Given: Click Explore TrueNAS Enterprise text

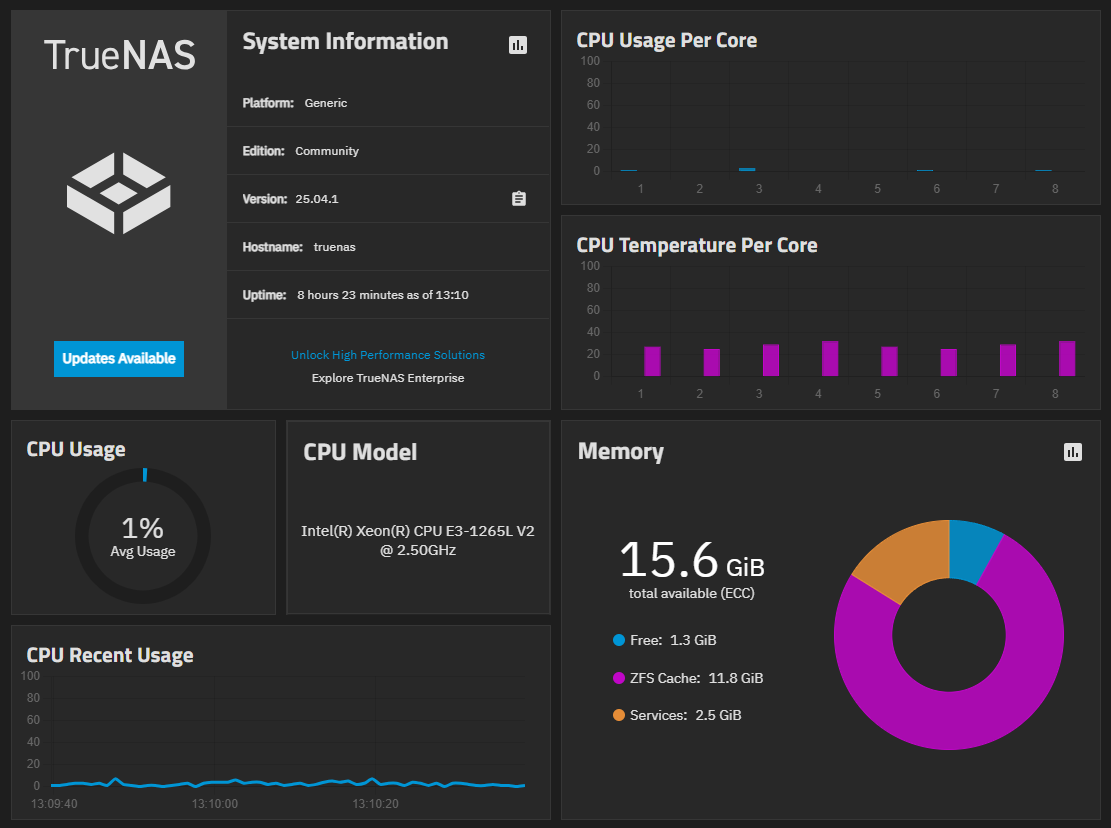Looking at the screenshot, I should tap(388, 378).
